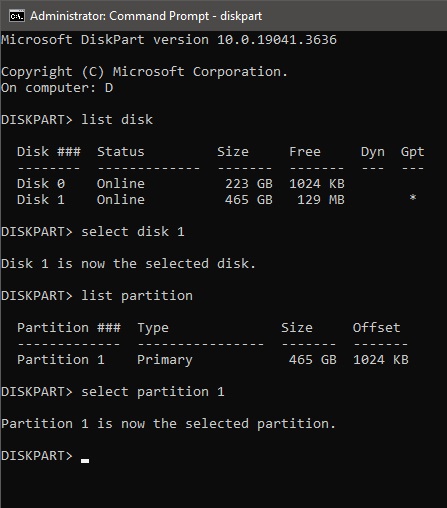Viewport: 447px width, 508px height.
Task: Click the "select partition 1" command
Action: coord(153,392)
